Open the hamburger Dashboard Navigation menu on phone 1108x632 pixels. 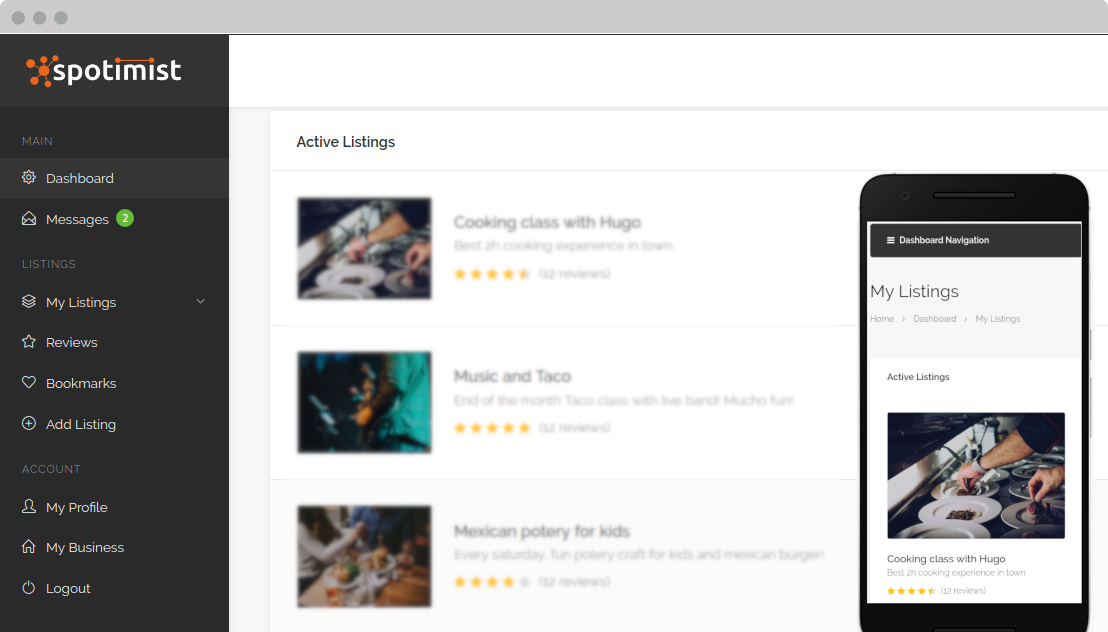point(891,240)
